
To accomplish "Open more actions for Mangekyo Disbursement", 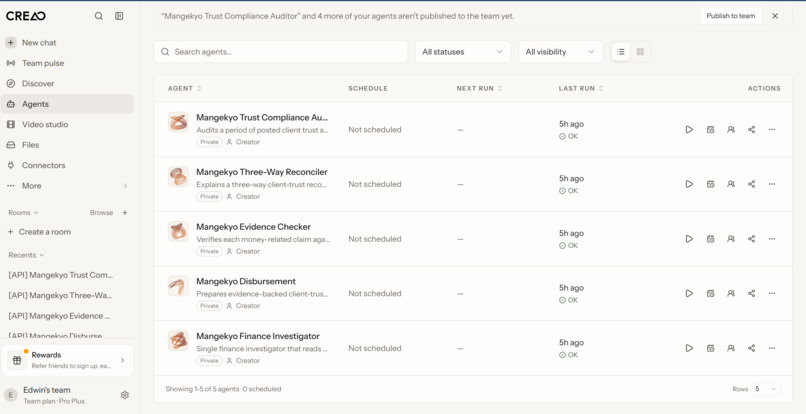I will click(772, 294).
